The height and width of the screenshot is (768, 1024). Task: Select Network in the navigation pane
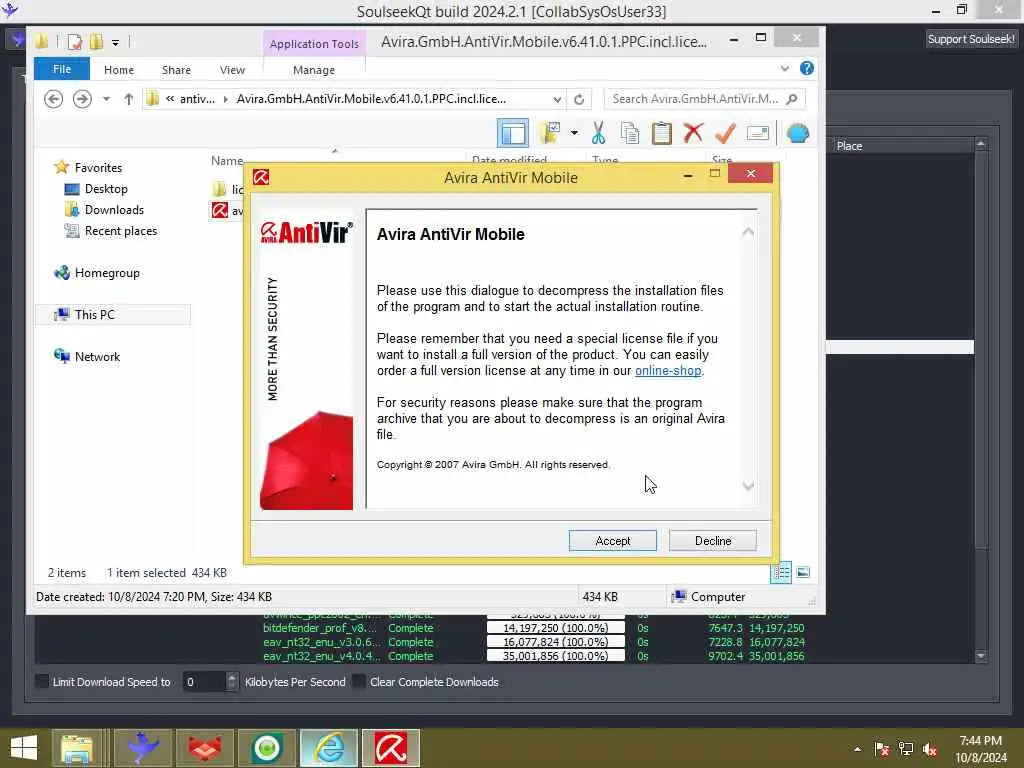click(x=97, y=357)
